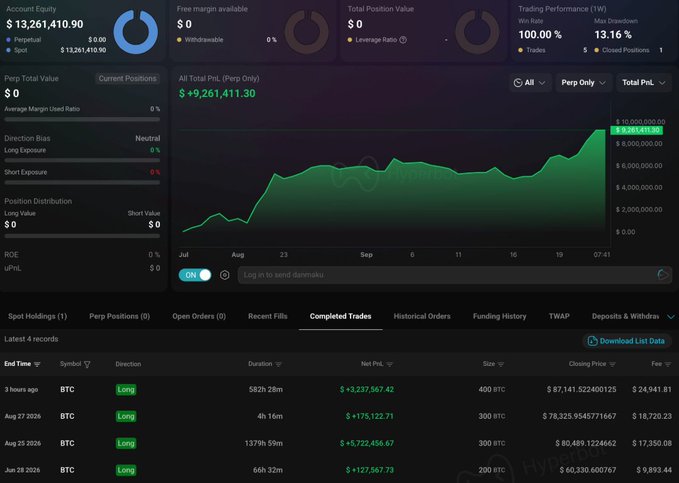679x483 pixels.
Task: Click the Latest 4 records label
Action: tap(31, 339)
